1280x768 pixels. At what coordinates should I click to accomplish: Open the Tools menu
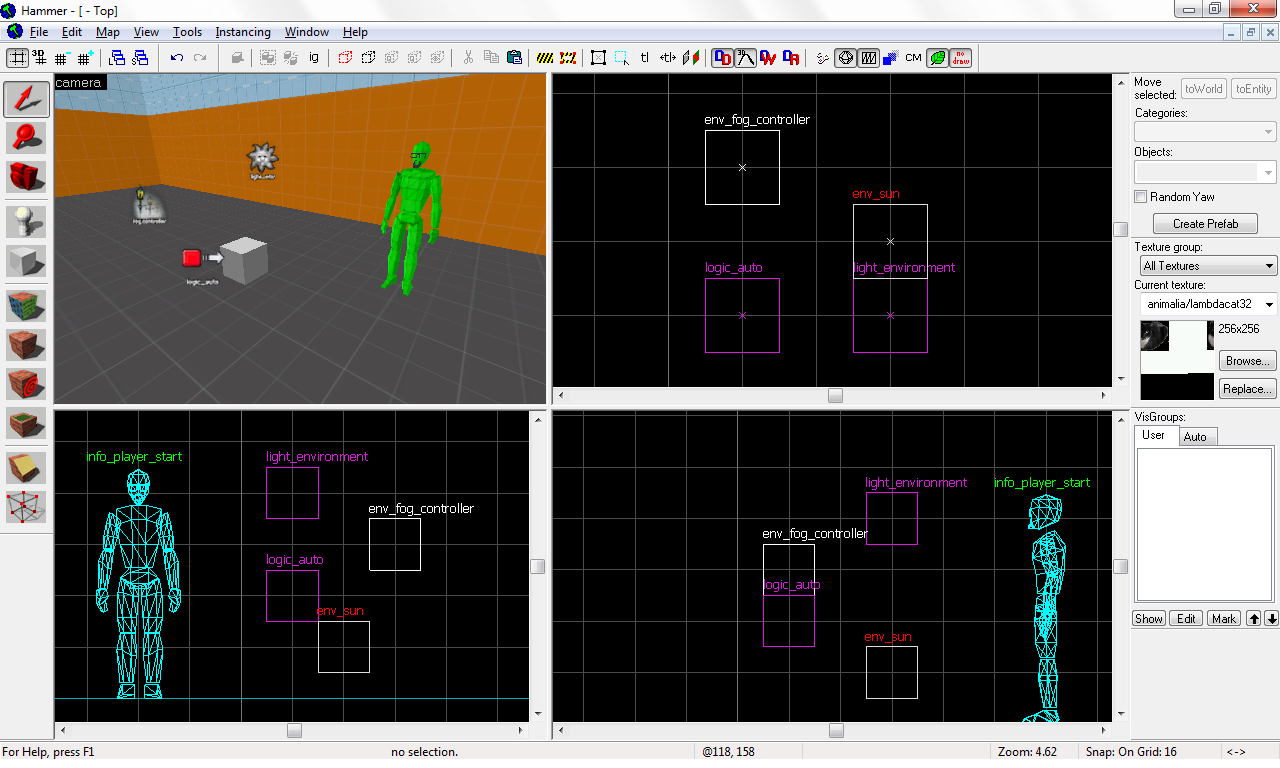pyautogui.click(x=187, y=32)
